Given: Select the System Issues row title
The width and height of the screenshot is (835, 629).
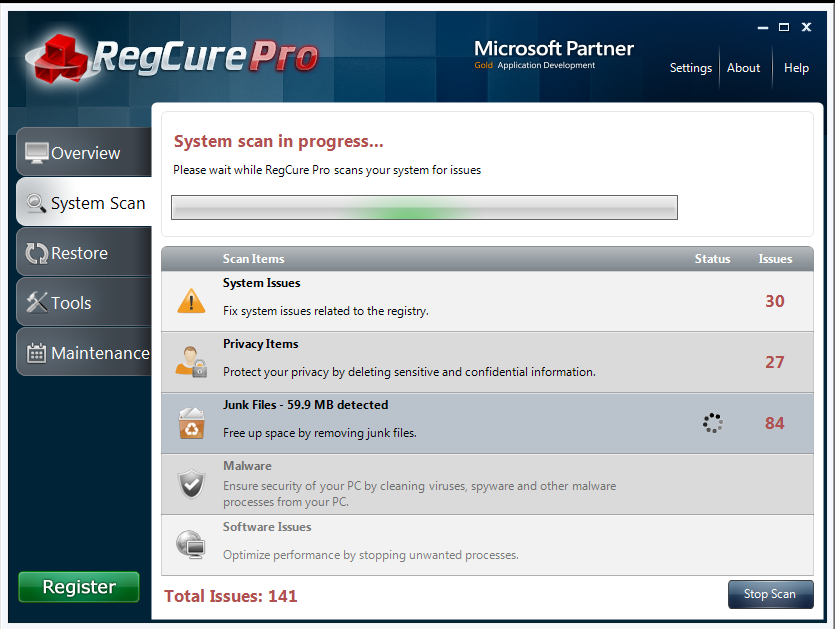Looking at the screenshot, I should [x=261, y=283].
